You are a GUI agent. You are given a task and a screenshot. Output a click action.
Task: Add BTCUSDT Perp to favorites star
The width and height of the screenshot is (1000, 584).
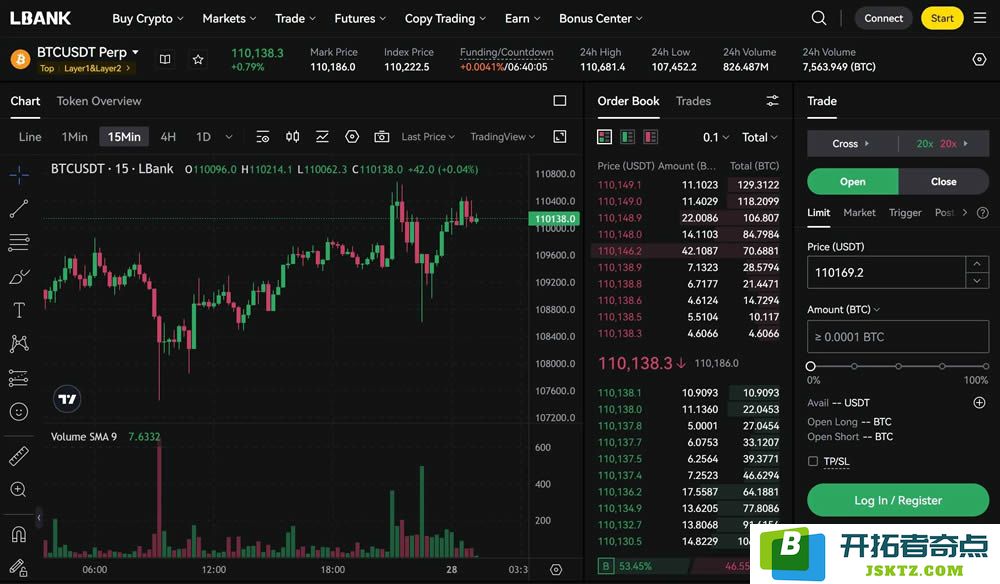(x=198, y=59)
